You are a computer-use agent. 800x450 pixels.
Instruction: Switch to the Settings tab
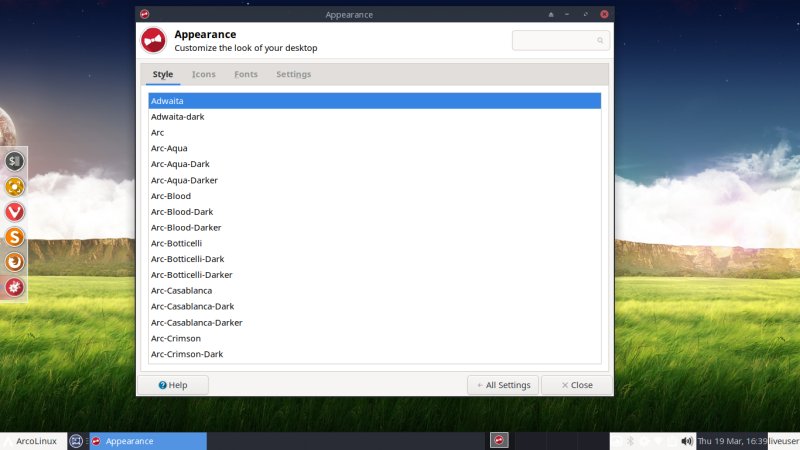tap(293, 74)
